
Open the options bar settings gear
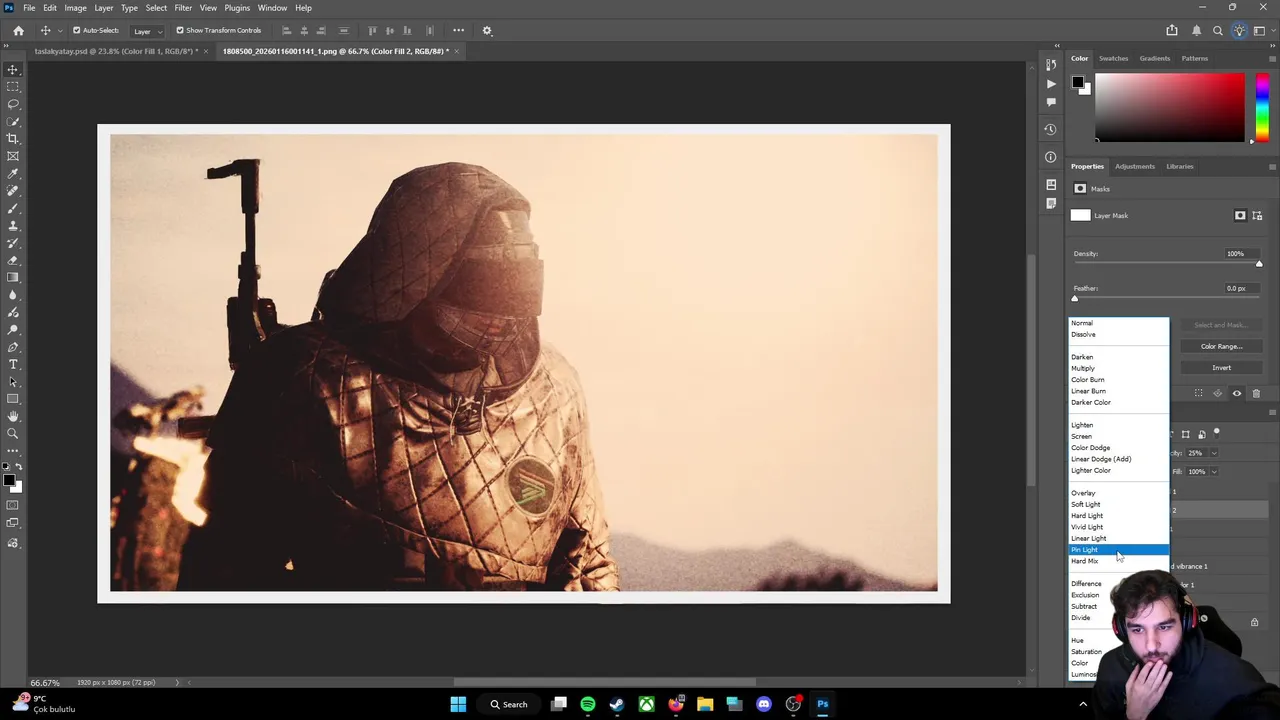click(487, 30)
